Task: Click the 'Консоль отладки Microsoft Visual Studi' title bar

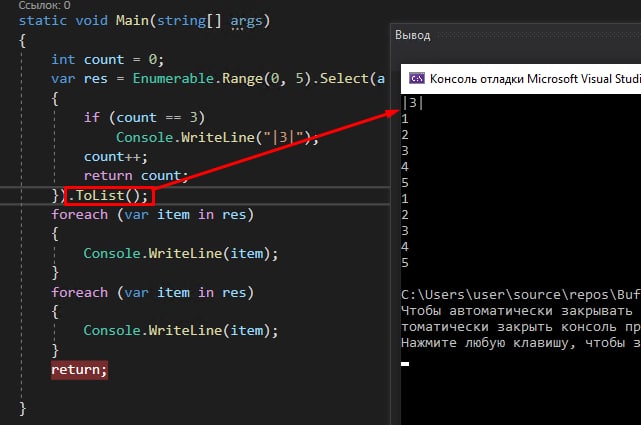Action: coord(521,78)
